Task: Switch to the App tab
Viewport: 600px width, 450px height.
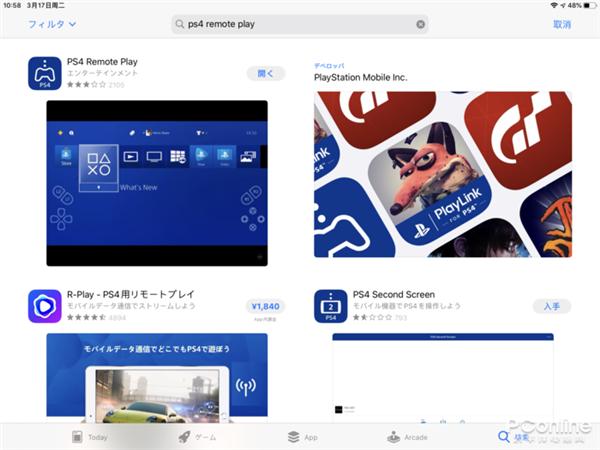Action: 303,437
